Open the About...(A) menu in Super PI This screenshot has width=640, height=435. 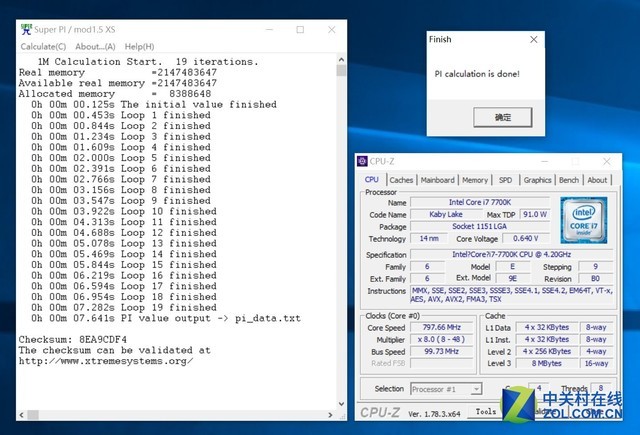click(95, 47)
